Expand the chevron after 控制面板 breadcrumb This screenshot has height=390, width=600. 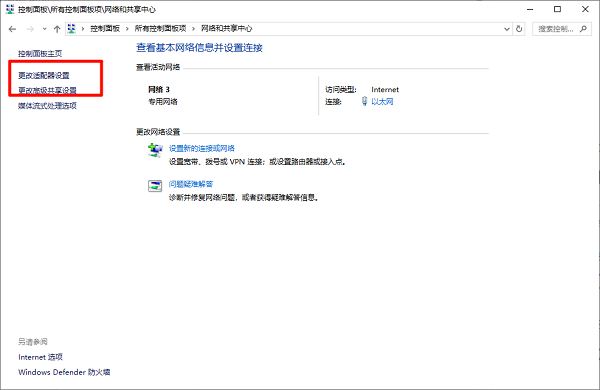pos(127,28)
